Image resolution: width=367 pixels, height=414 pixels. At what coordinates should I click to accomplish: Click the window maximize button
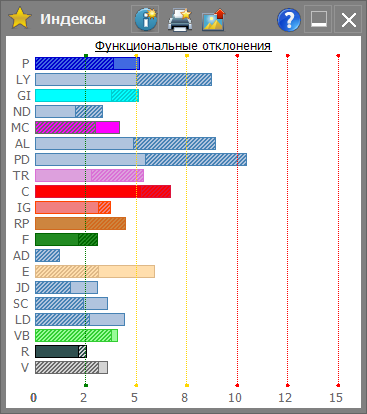tap(318, 19)
